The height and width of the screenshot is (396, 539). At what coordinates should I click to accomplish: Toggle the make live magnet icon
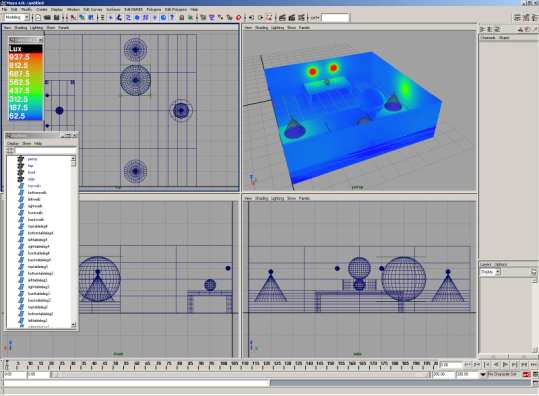tap(239, 18)
